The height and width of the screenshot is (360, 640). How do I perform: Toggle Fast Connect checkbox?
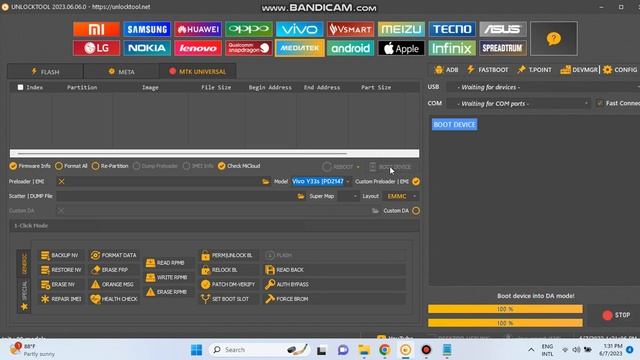pyautogui.click(x=600, y=103)
